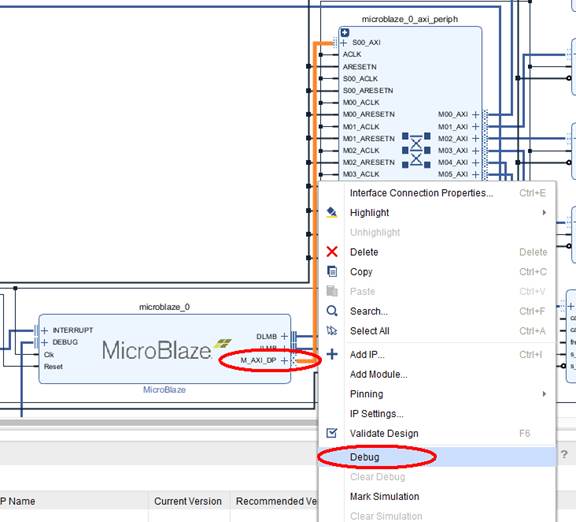Viewport: 576px width, 522px height.
Task: Expand the Pinning submenu arrow
Action: 544,394
